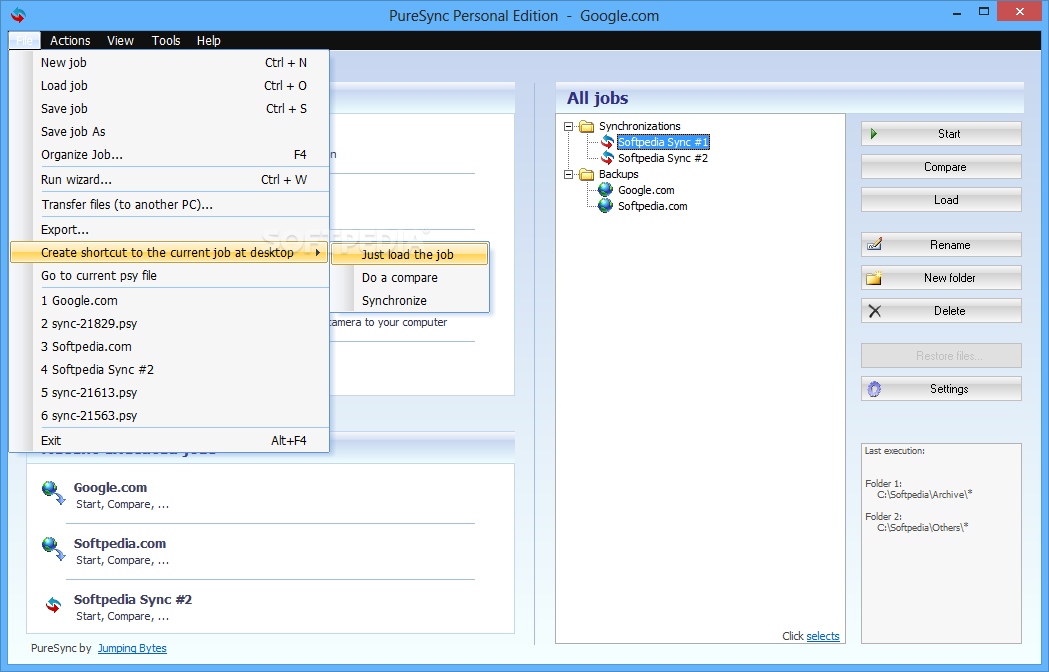Click the New folder button label

pyautogui.click(x=949, y=278)
